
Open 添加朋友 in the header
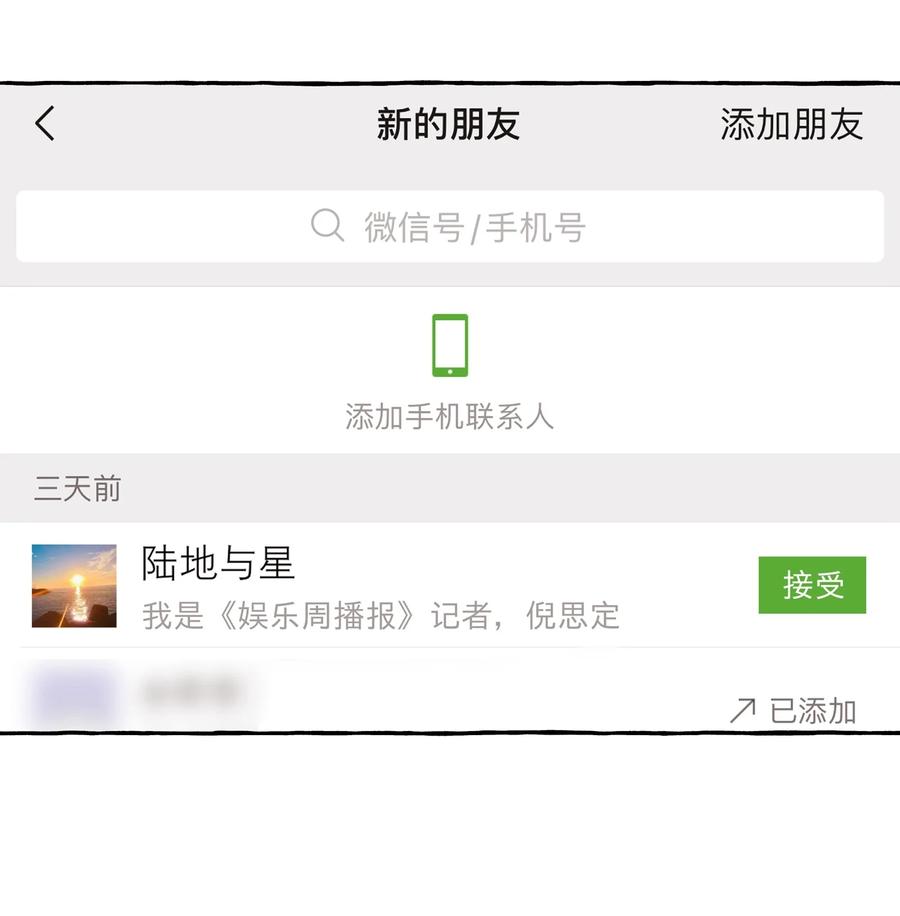(791, 124)
